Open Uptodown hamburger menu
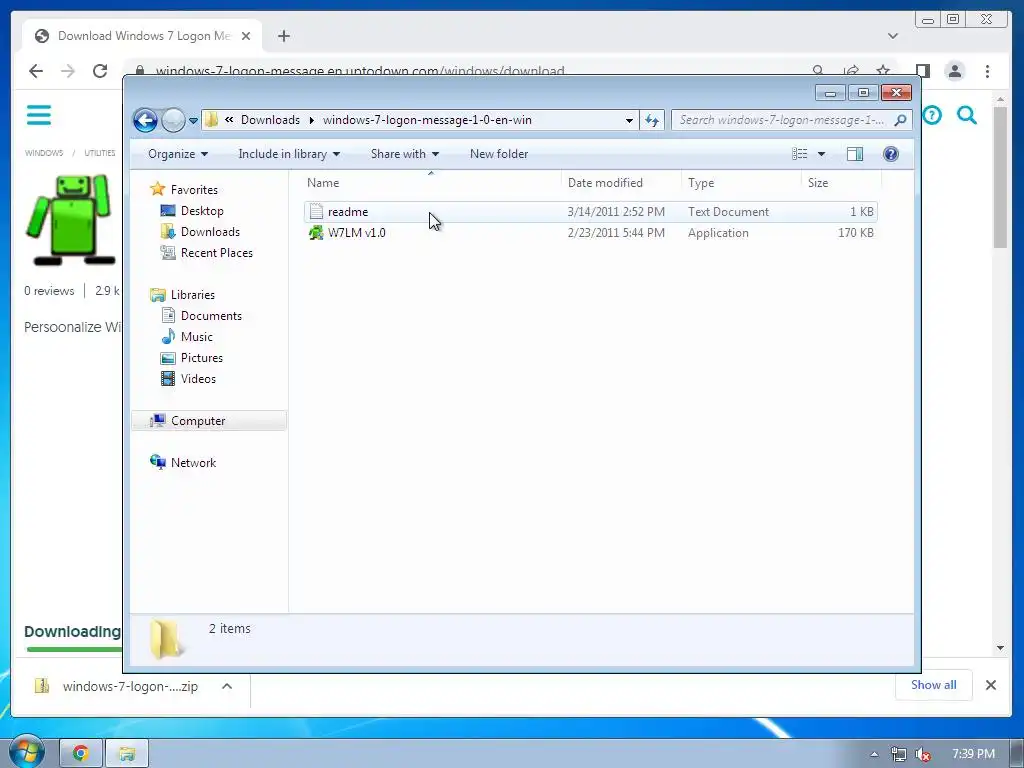 point(39,115)
